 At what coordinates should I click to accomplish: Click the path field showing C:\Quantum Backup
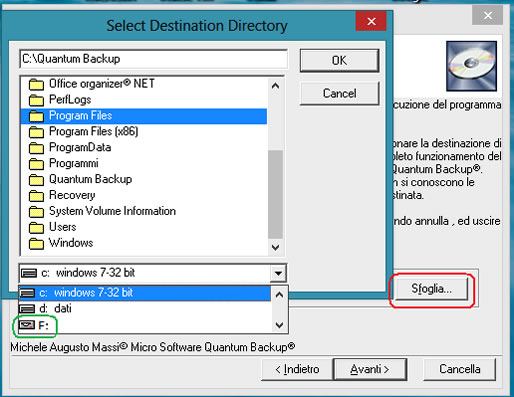click(153, 59)
